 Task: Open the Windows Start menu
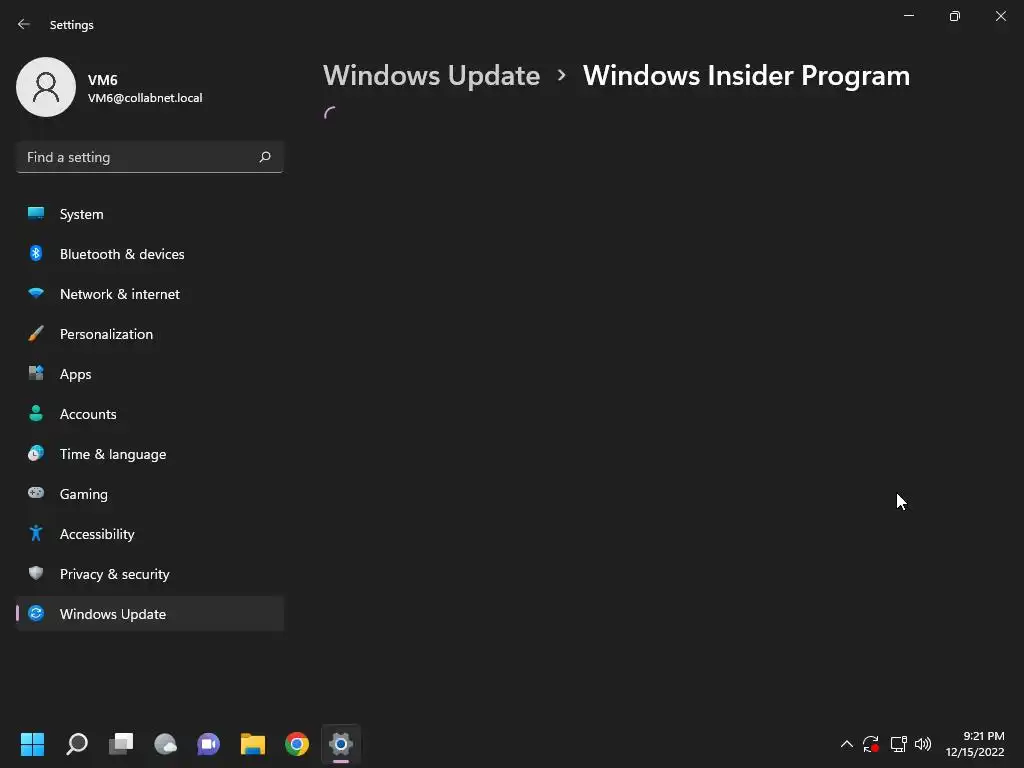coord(32,744)
